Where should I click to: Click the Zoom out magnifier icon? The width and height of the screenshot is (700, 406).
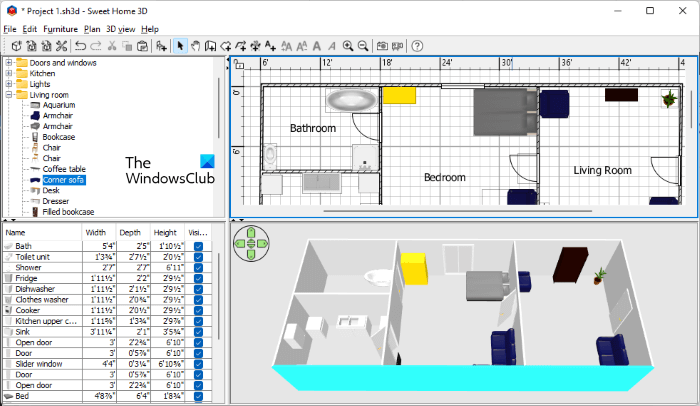coord(363,46)
